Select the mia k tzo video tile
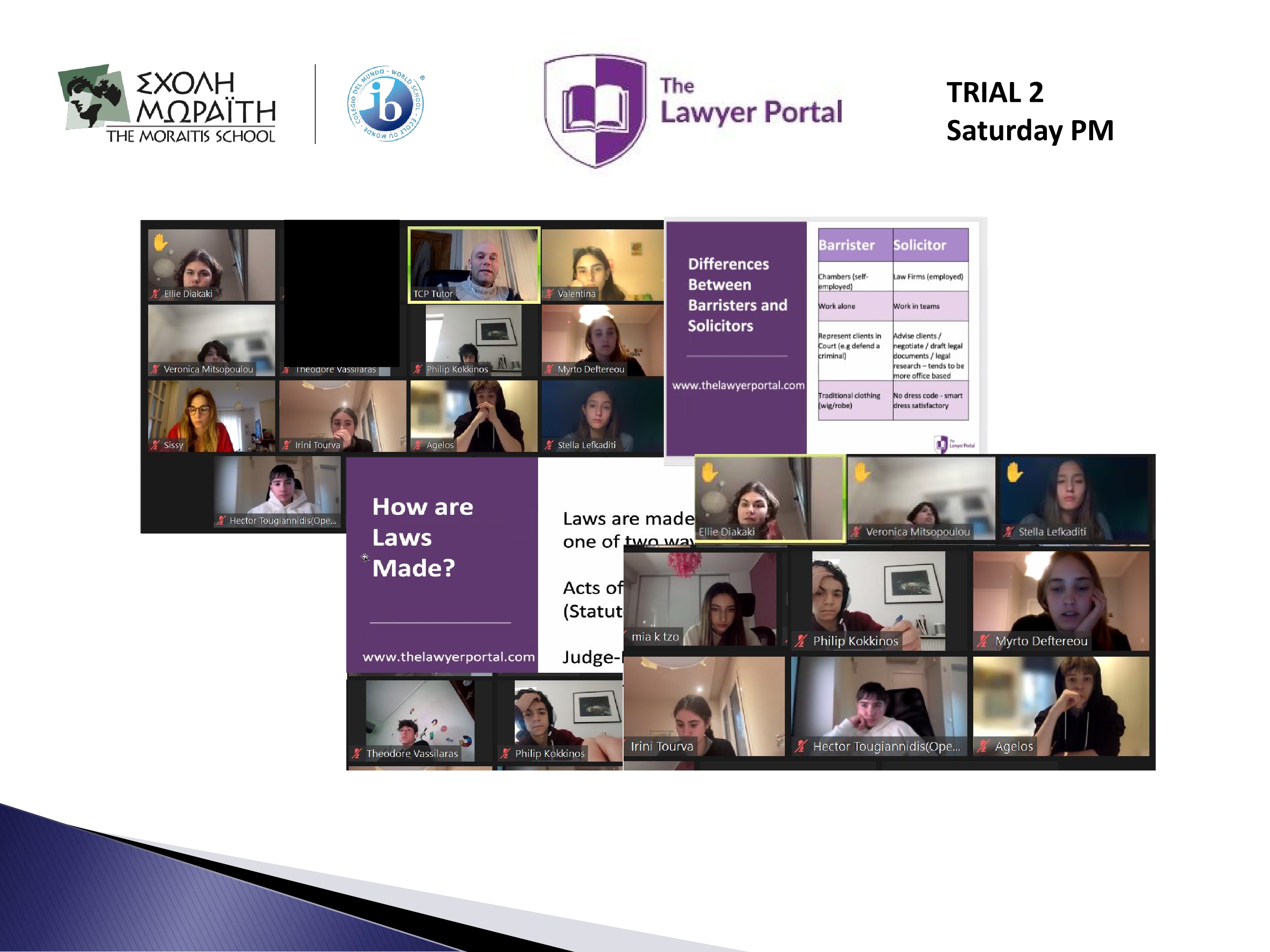The width and height of the screenshot is (1270, 952). coord(700,599)
